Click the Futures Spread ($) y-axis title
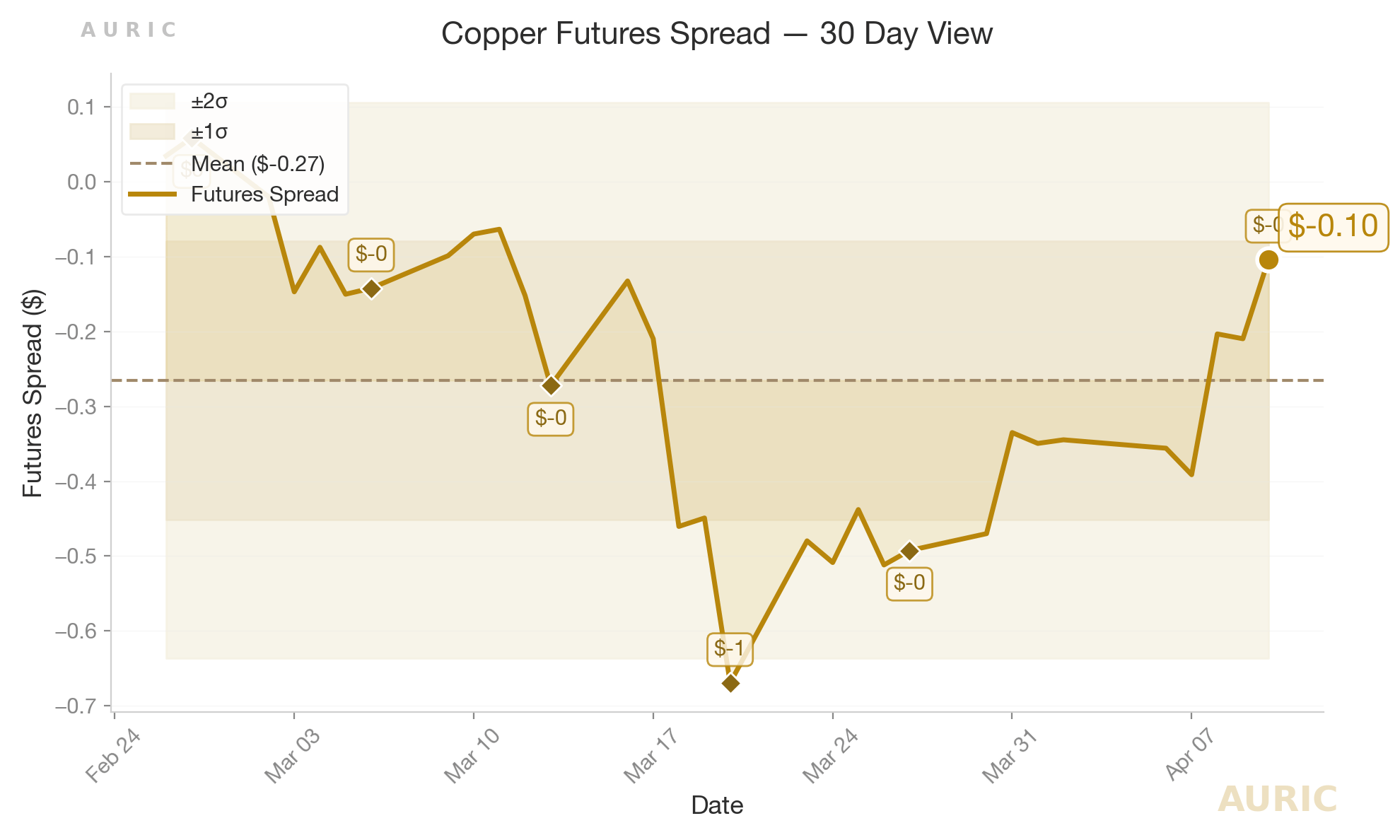This screenshot has width=1400, height=840. (33, 393)
